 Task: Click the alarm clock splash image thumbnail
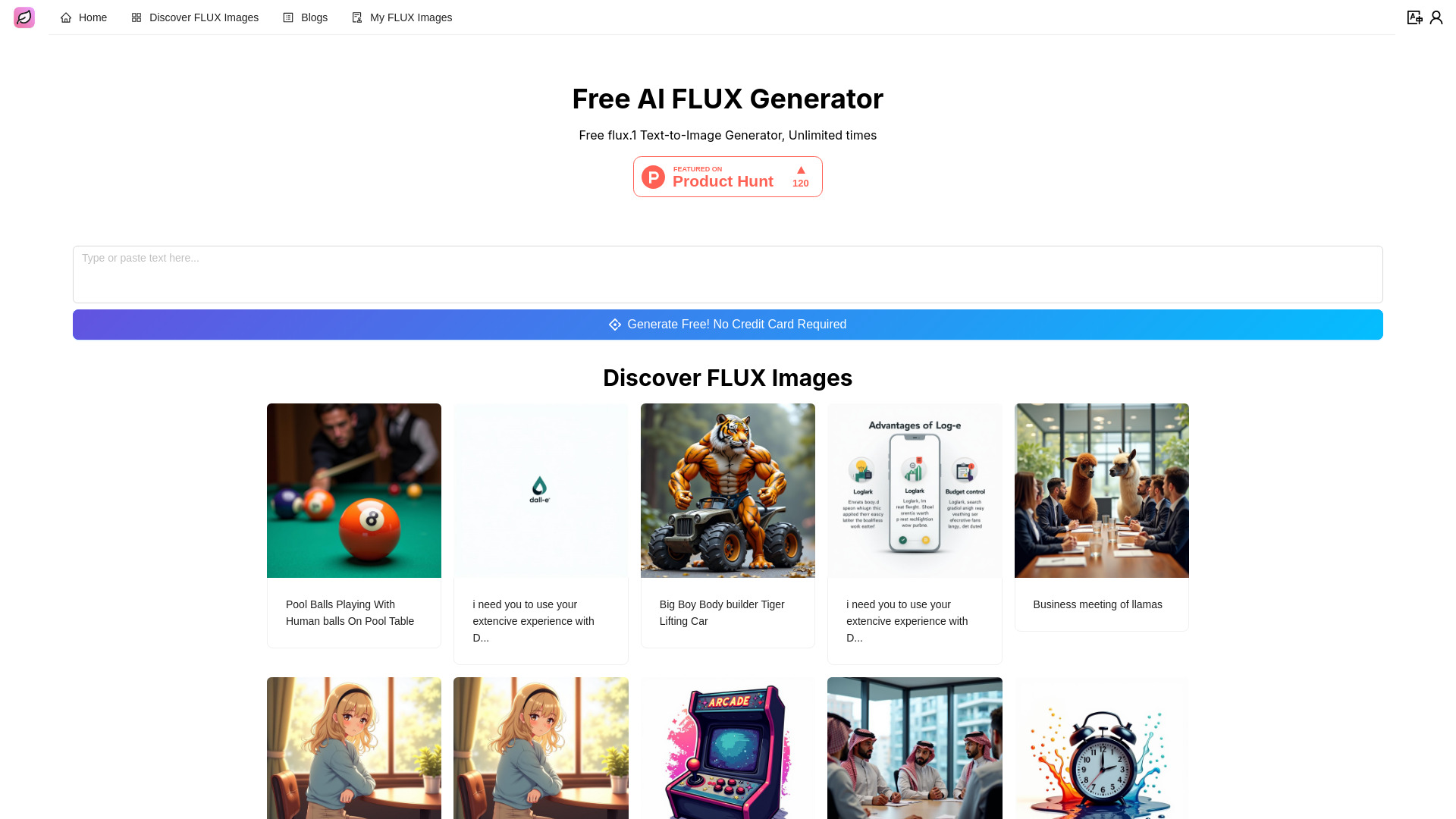pyautogui.click(x=1101, y=747)
